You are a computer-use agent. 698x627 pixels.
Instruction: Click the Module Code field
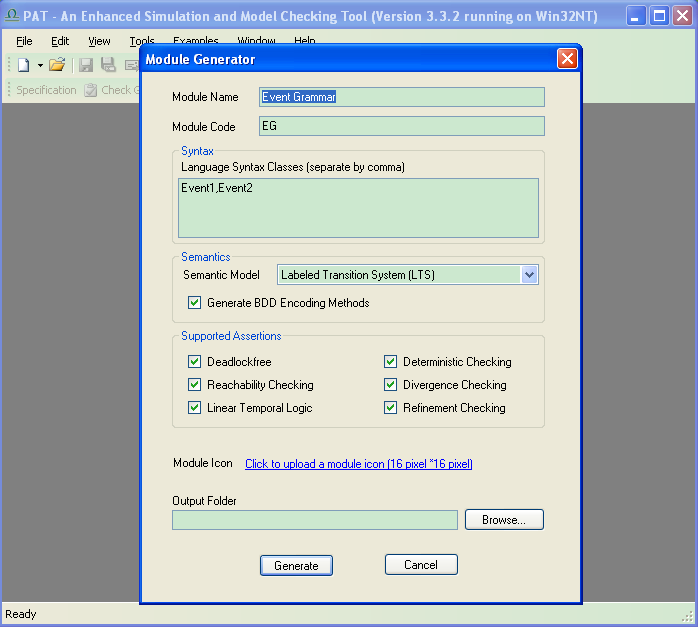(x=402, y=126)
